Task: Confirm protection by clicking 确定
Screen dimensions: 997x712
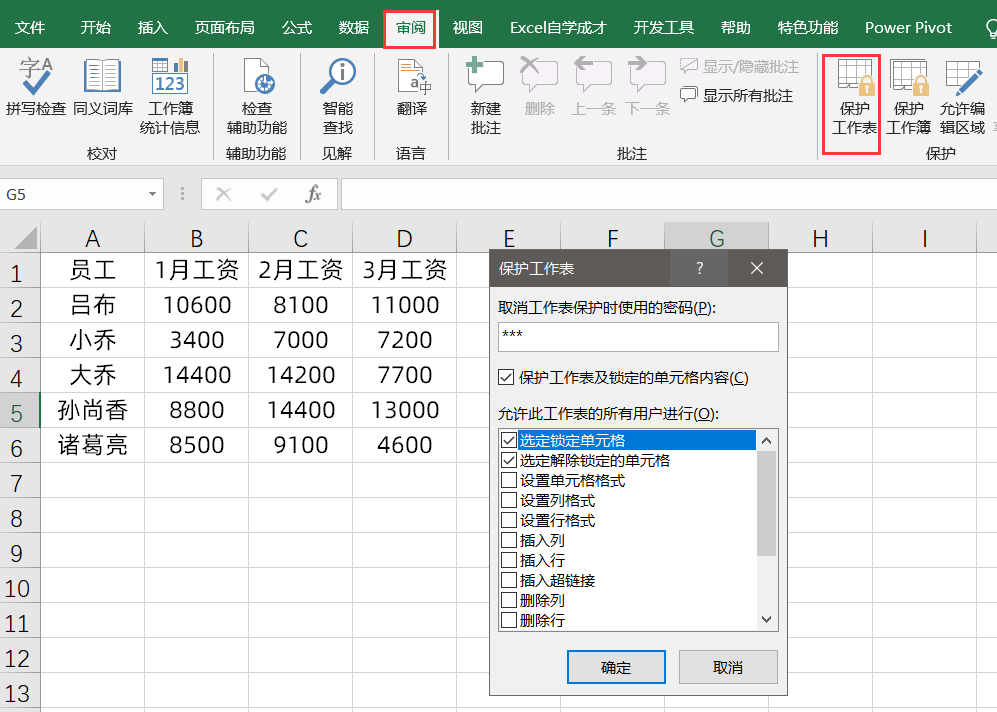Action: click(616, 666)
